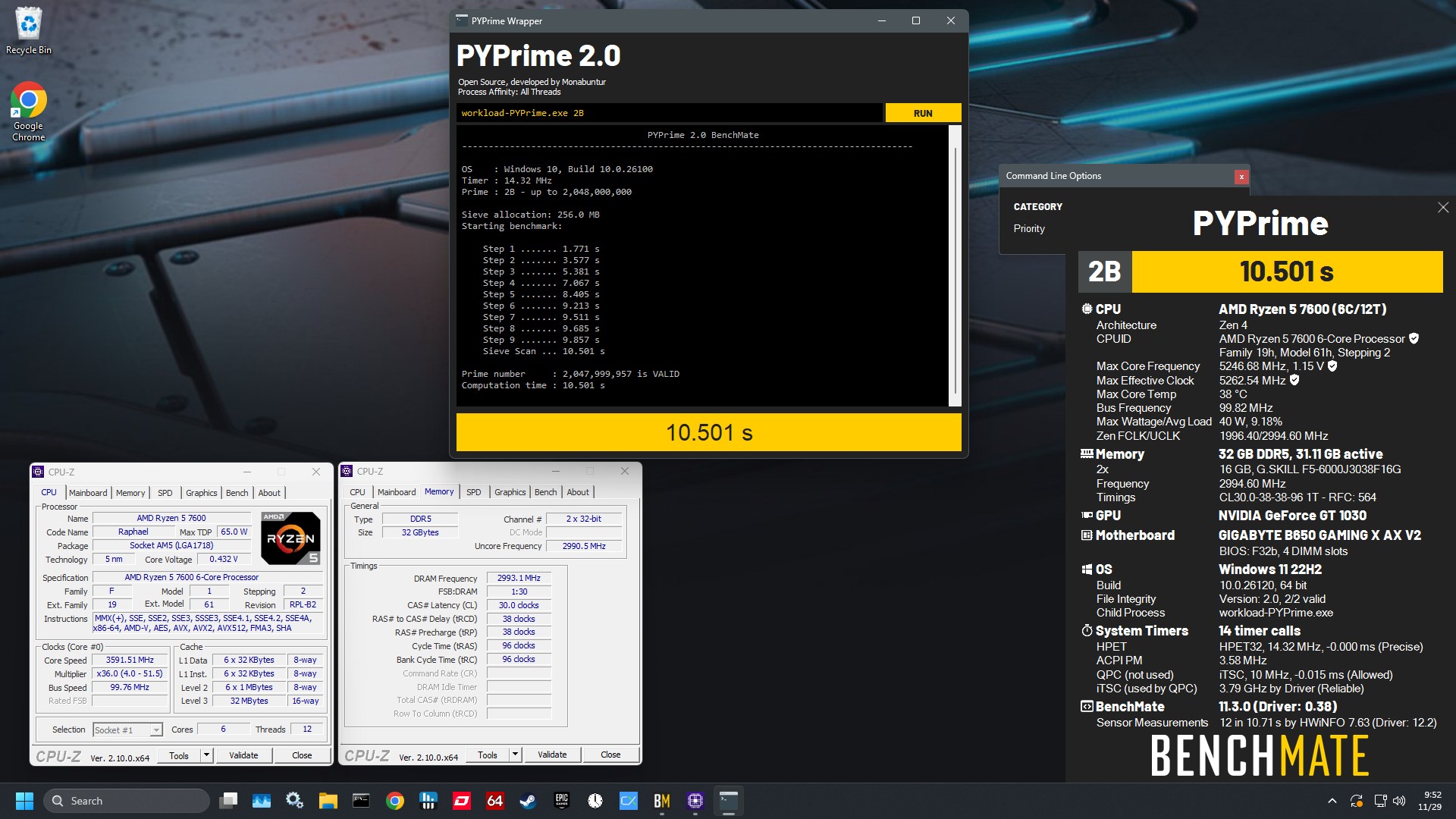Click the DRAM Frequency value 2993.1 MHz
The image size is (1456, 819).
(x=519, y=578)
